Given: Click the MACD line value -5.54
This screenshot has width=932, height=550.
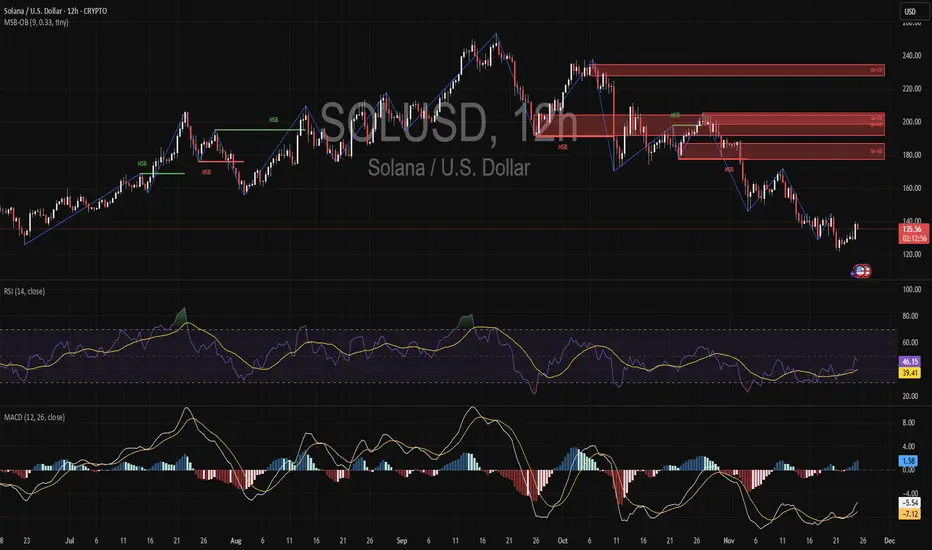Looking at the screenshot, I should click(910, 503).
